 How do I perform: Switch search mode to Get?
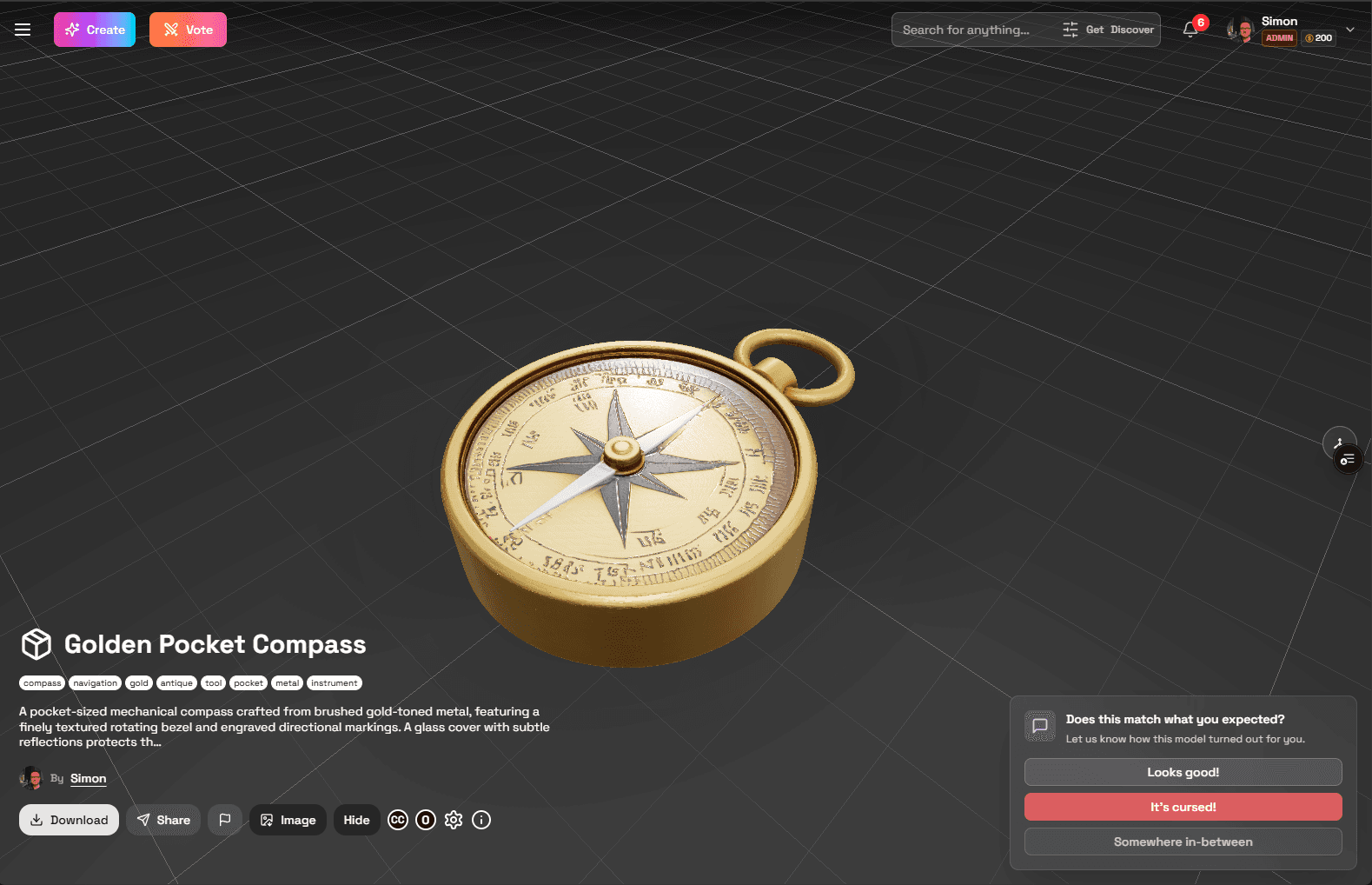[x=1094, y=30]
